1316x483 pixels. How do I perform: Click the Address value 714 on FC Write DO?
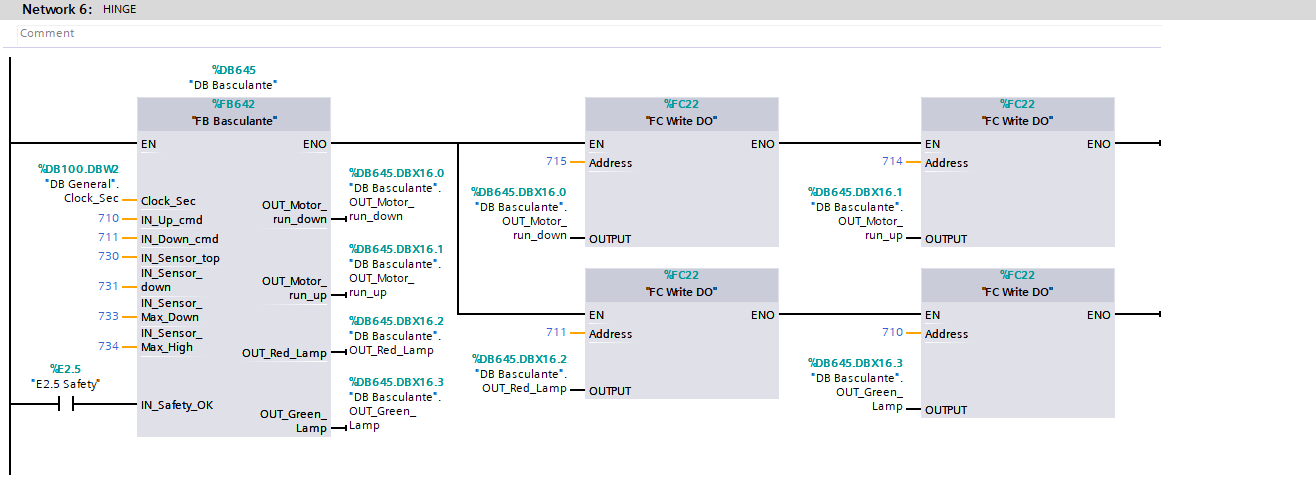click(892, 161)
